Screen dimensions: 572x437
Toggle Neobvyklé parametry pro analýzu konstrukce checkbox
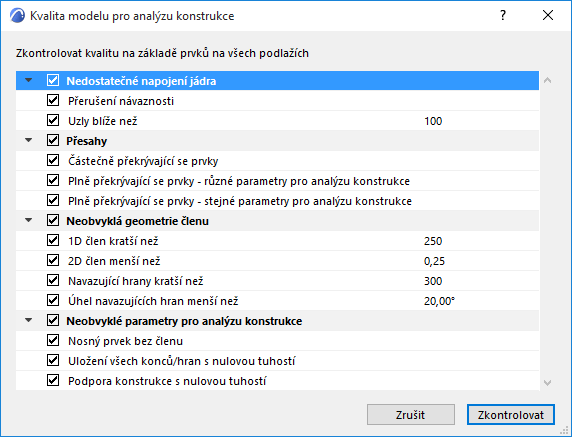click(53, 321)
